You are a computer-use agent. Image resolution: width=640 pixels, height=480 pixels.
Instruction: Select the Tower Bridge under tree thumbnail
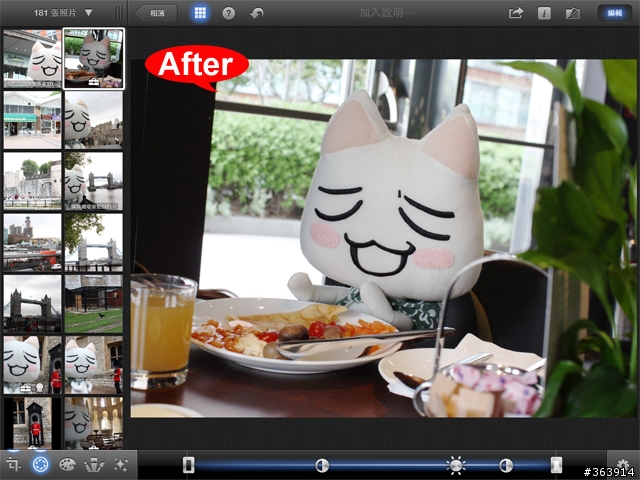pyautogui.click(x=93, y=242)
